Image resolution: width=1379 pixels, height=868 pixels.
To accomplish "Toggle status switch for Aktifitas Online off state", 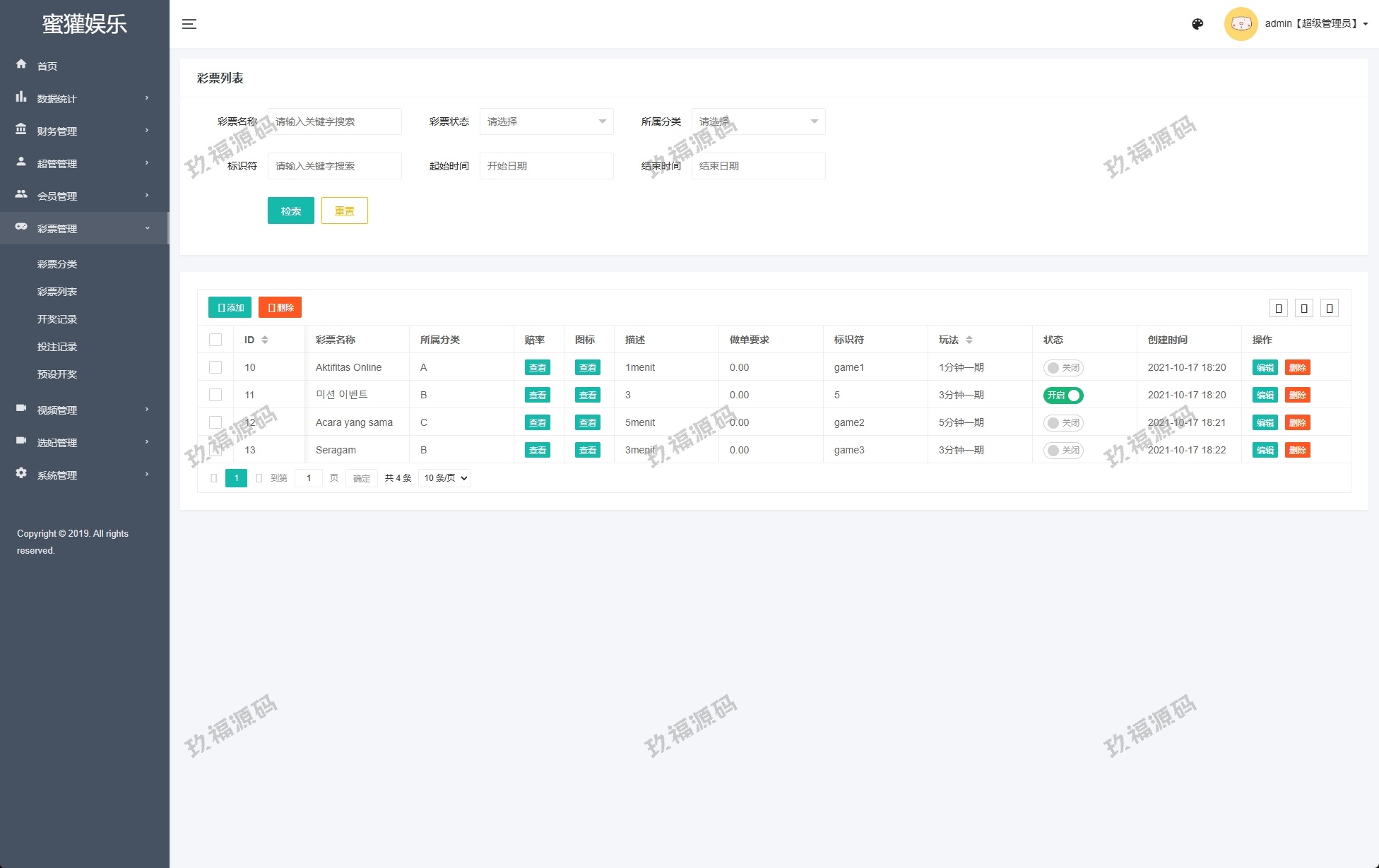I will click(1063, 368).
